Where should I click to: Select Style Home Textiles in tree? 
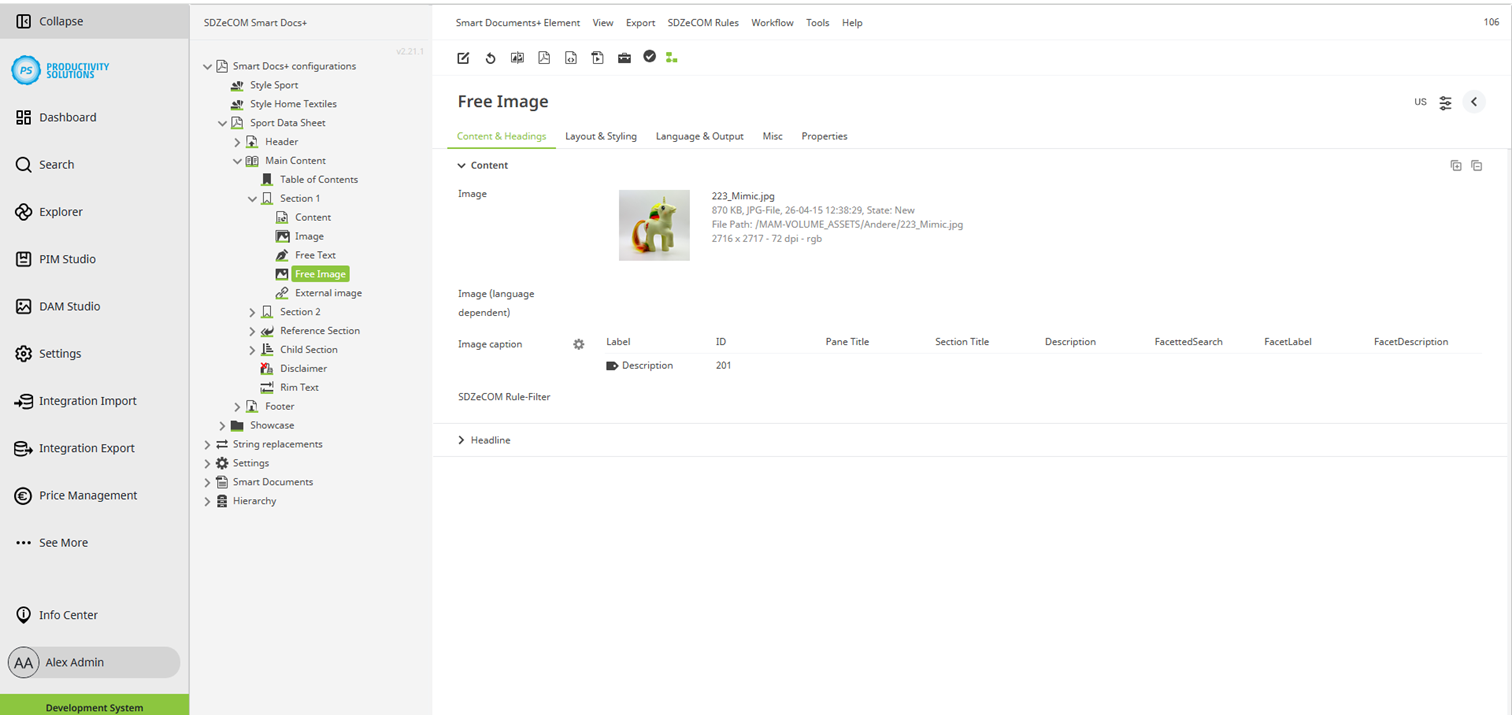(x=293, y=104)
